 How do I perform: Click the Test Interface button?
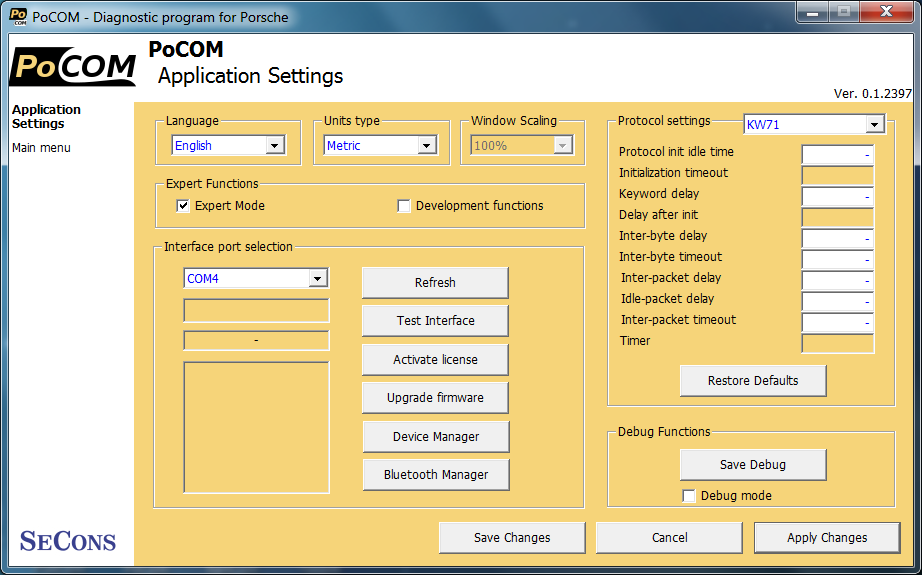point(435,320)
